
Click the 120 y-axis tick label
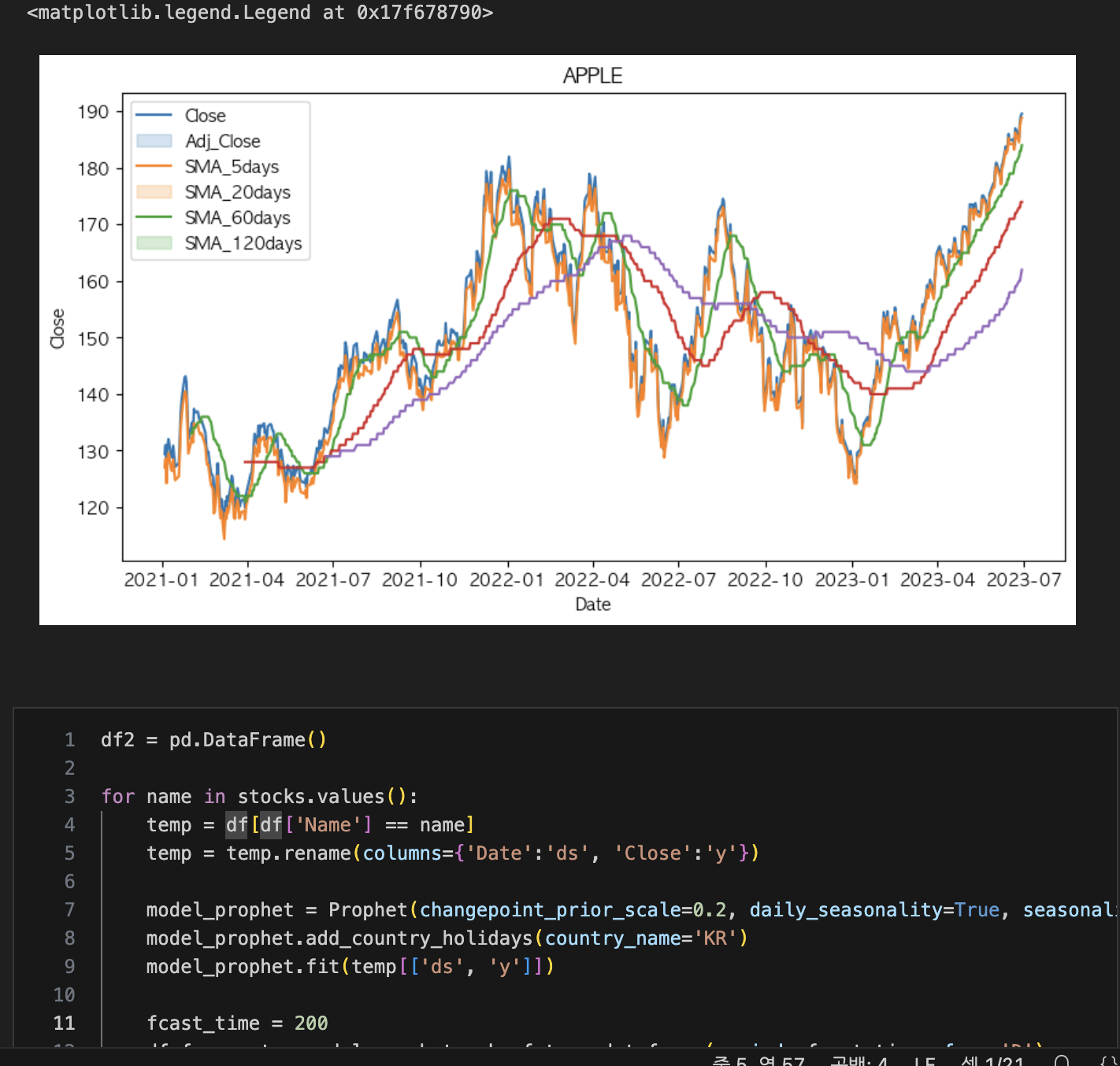(x=93, y=508)
